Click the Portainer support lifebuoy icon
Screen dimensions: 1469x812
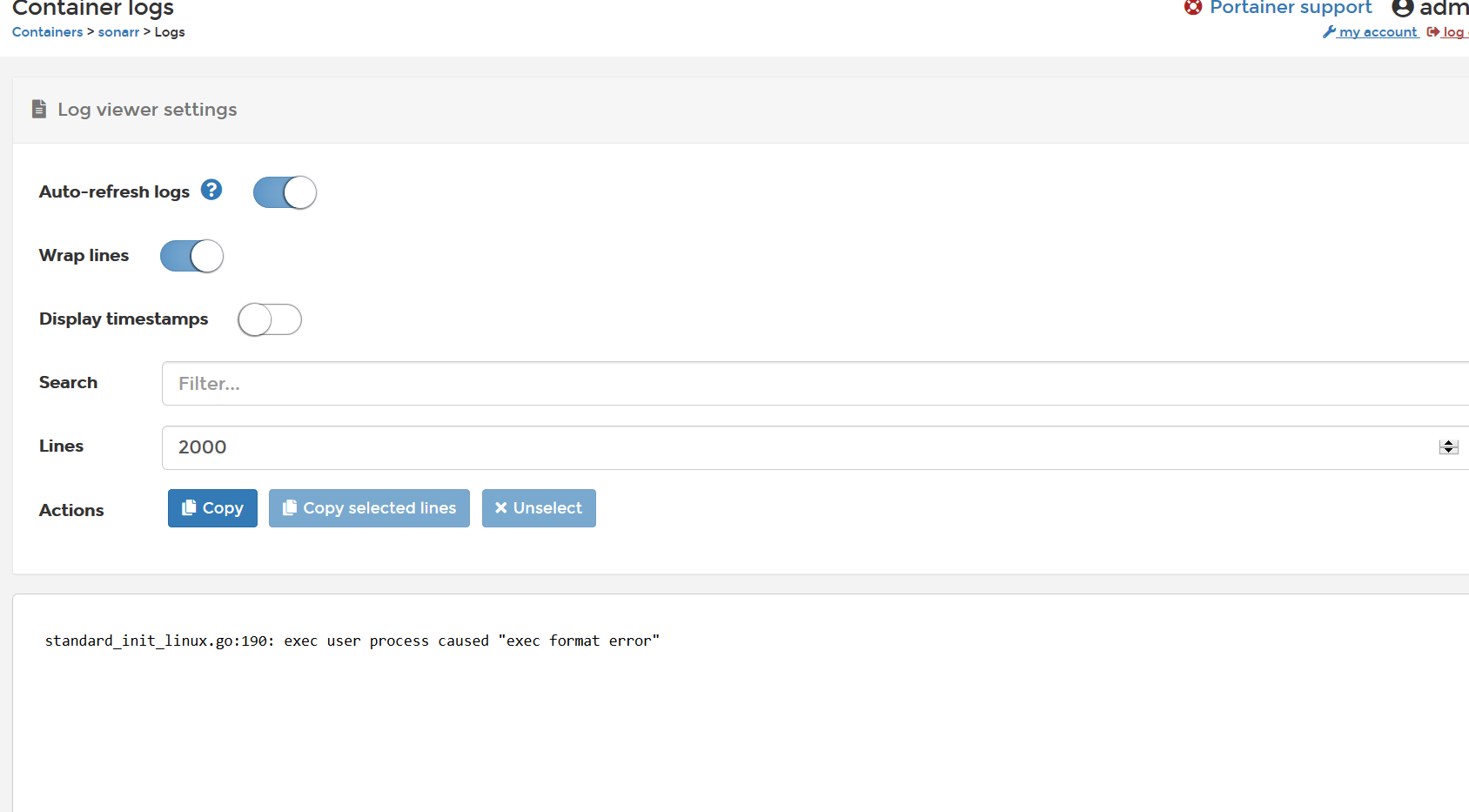(1193, 7)
